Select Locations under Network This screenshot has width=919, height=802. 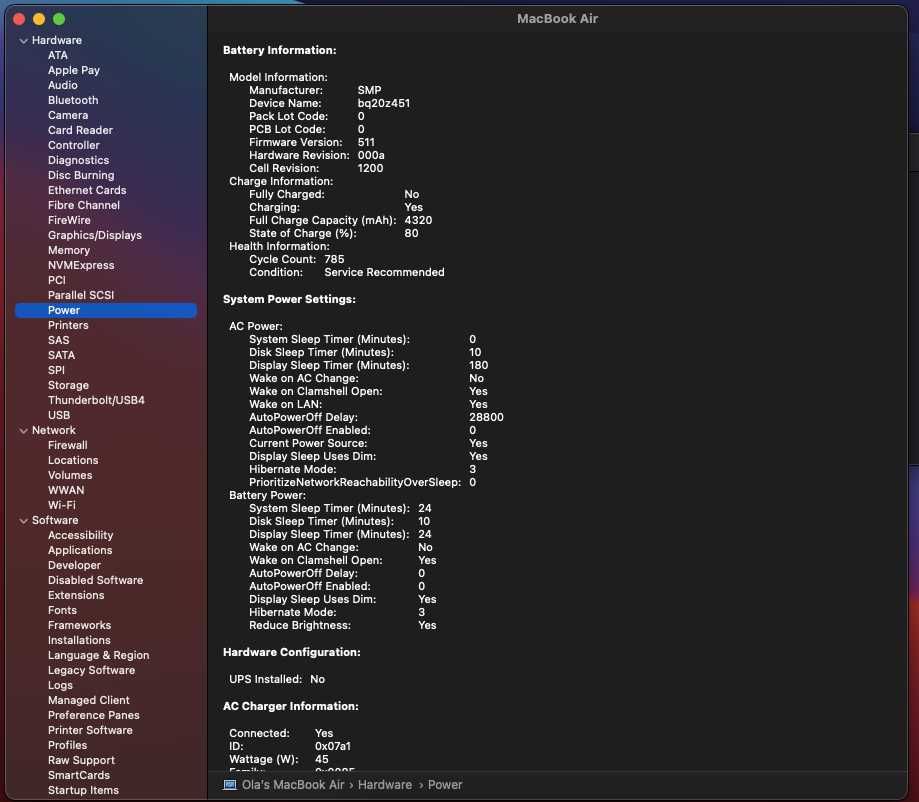pyautogui.click(x=73, y=460)
